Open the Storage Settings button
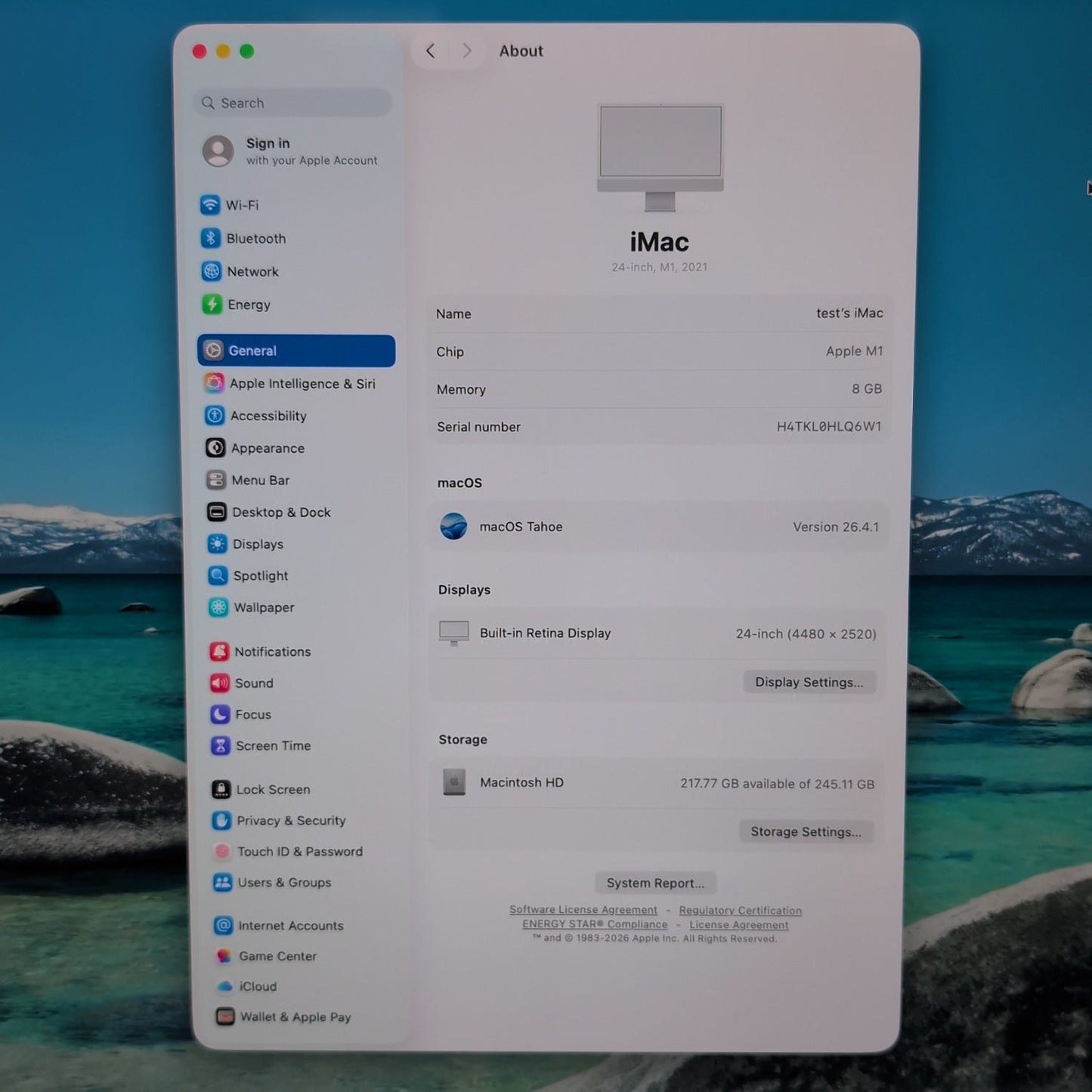The width and height of the screenshot is (1092, 1092). (806, 832)
